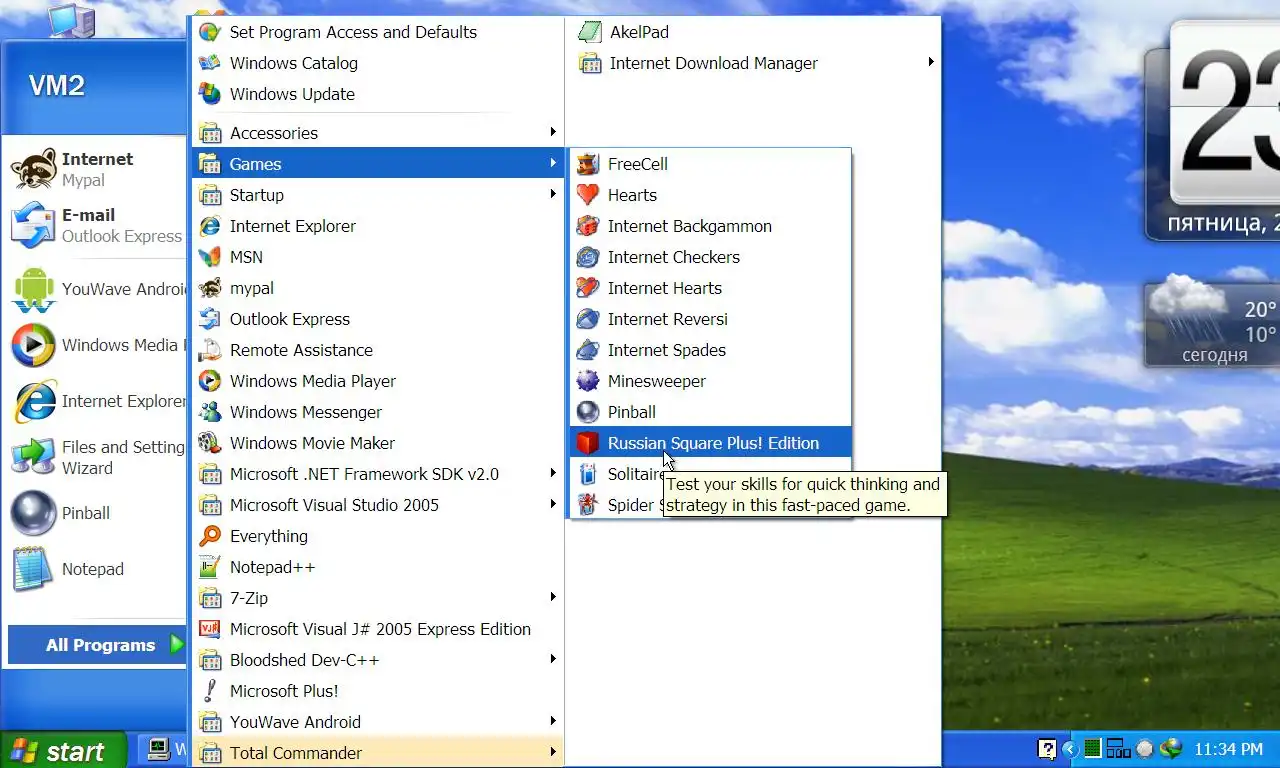Click the help question-mark tray icon
This screenshot has height=768, width=1280.
coord(1046,749)
